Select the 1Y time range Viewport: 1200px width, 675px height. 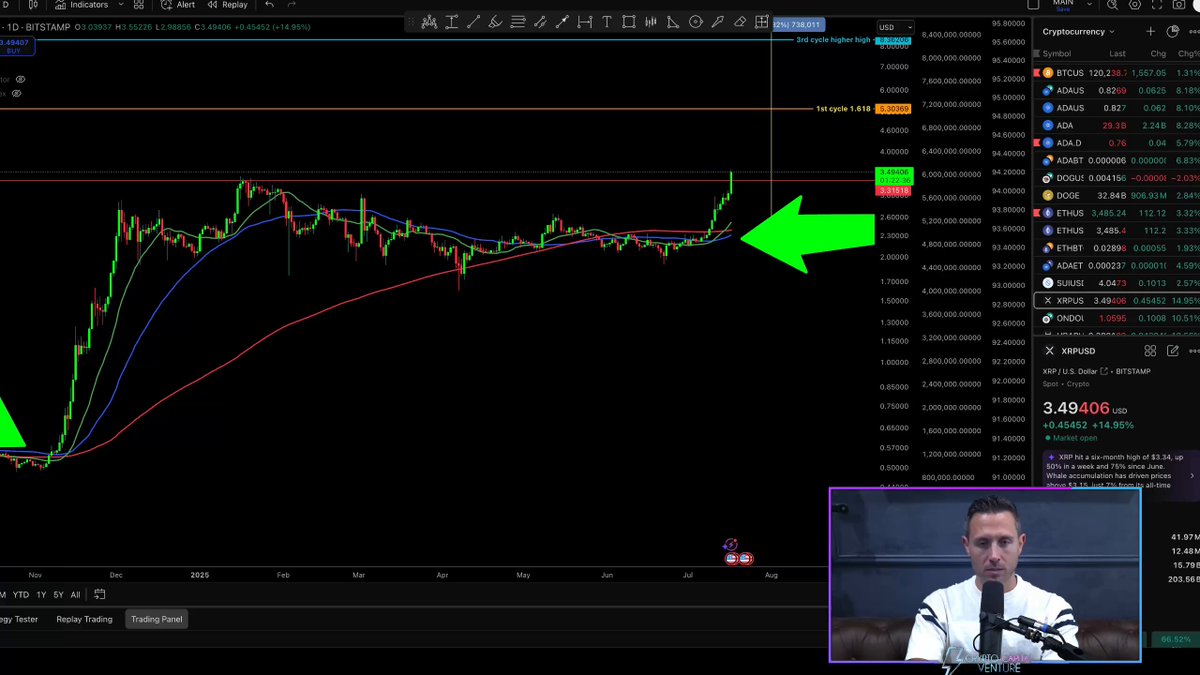pyautogui.click(x=41, y=595)
